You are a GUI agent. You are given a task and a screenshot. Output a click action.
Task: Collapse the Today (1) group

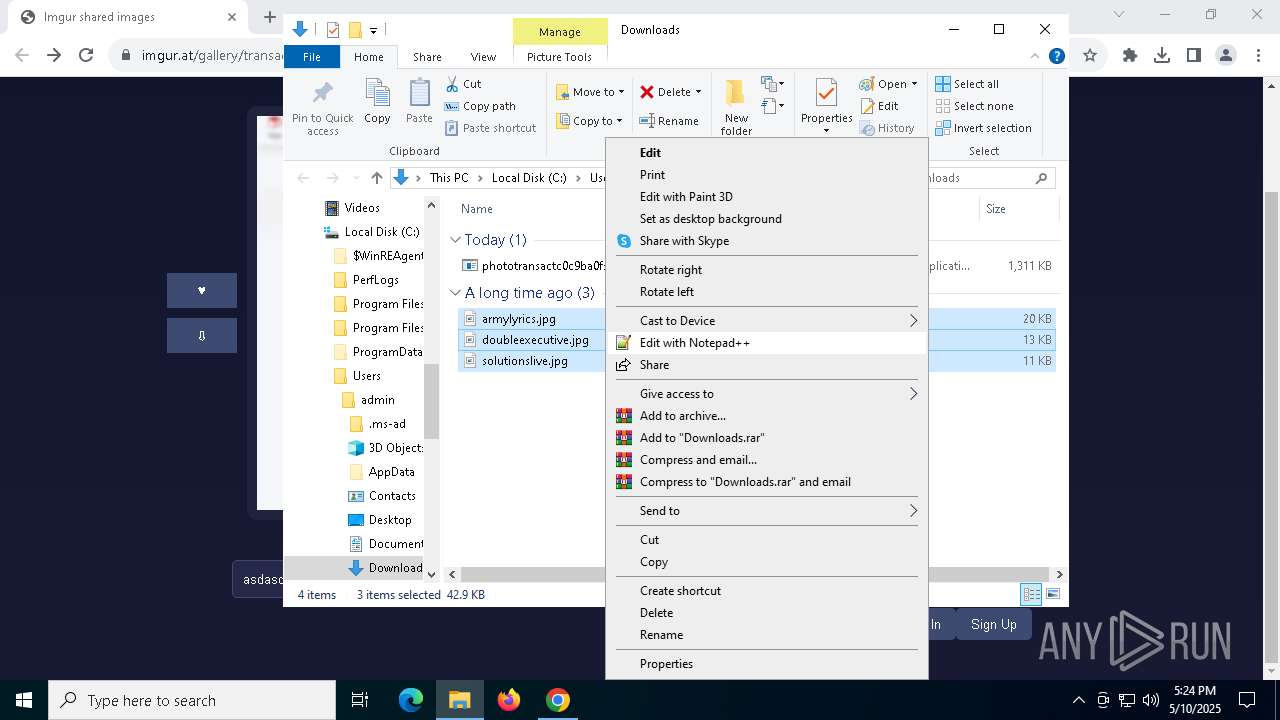coord(455,240)
